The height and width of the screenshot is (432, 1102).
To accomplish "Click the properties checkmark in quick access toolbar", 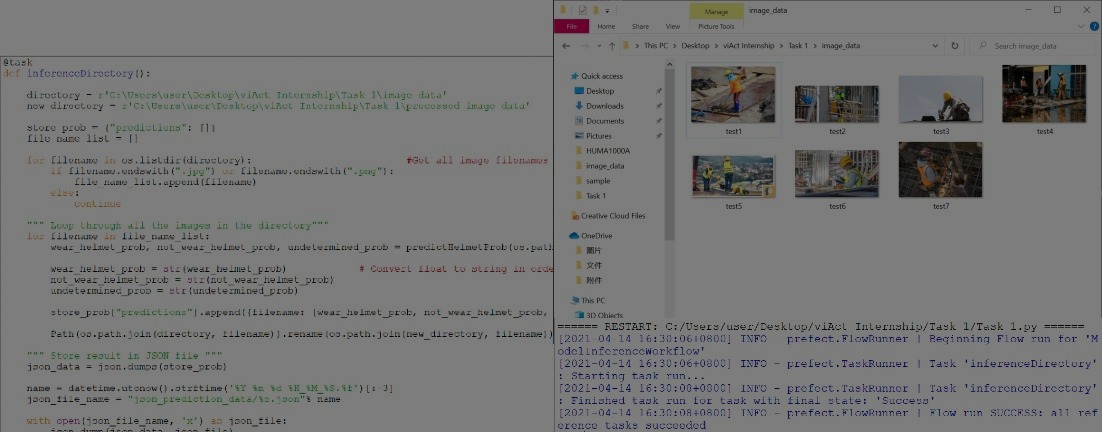I will (582, 9).
